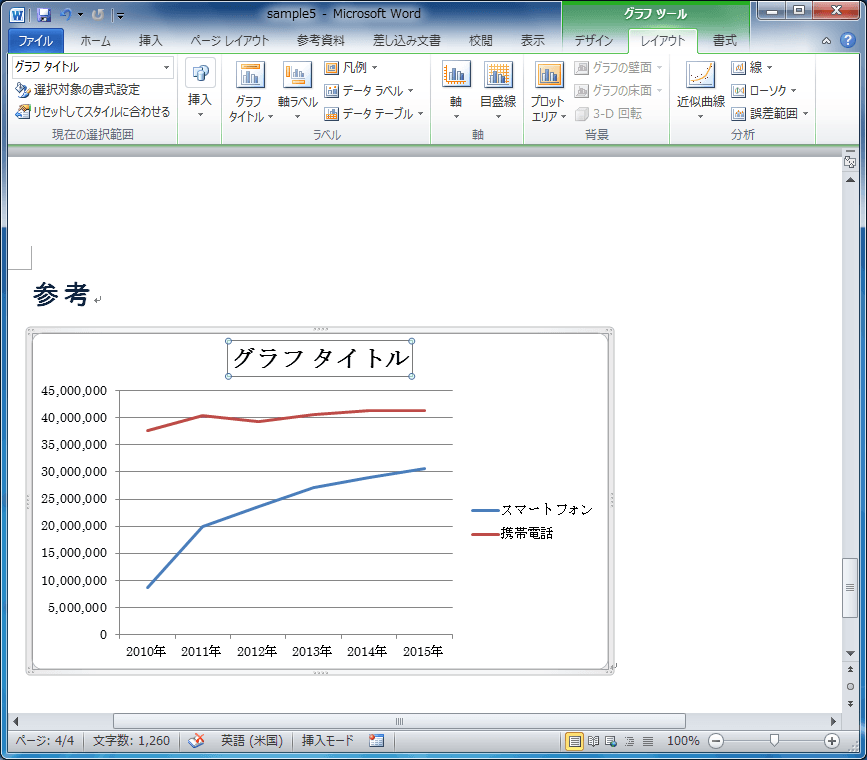Open the データ テーブル dropdown
The image size is (867, 760).
[x=374, y=114]
